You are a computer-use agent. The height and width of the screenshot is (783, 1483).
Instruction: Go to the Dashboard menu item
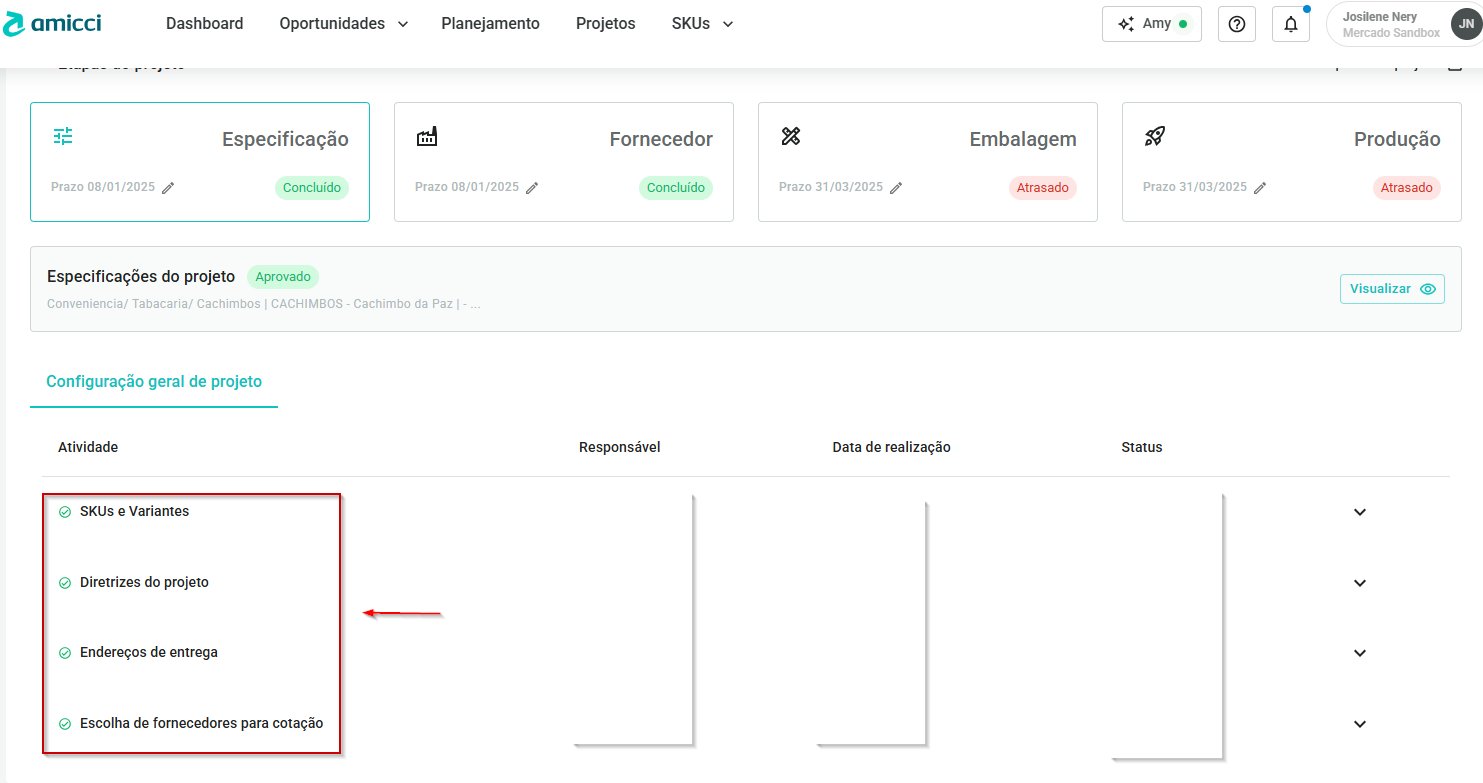(x=204, y=24)
